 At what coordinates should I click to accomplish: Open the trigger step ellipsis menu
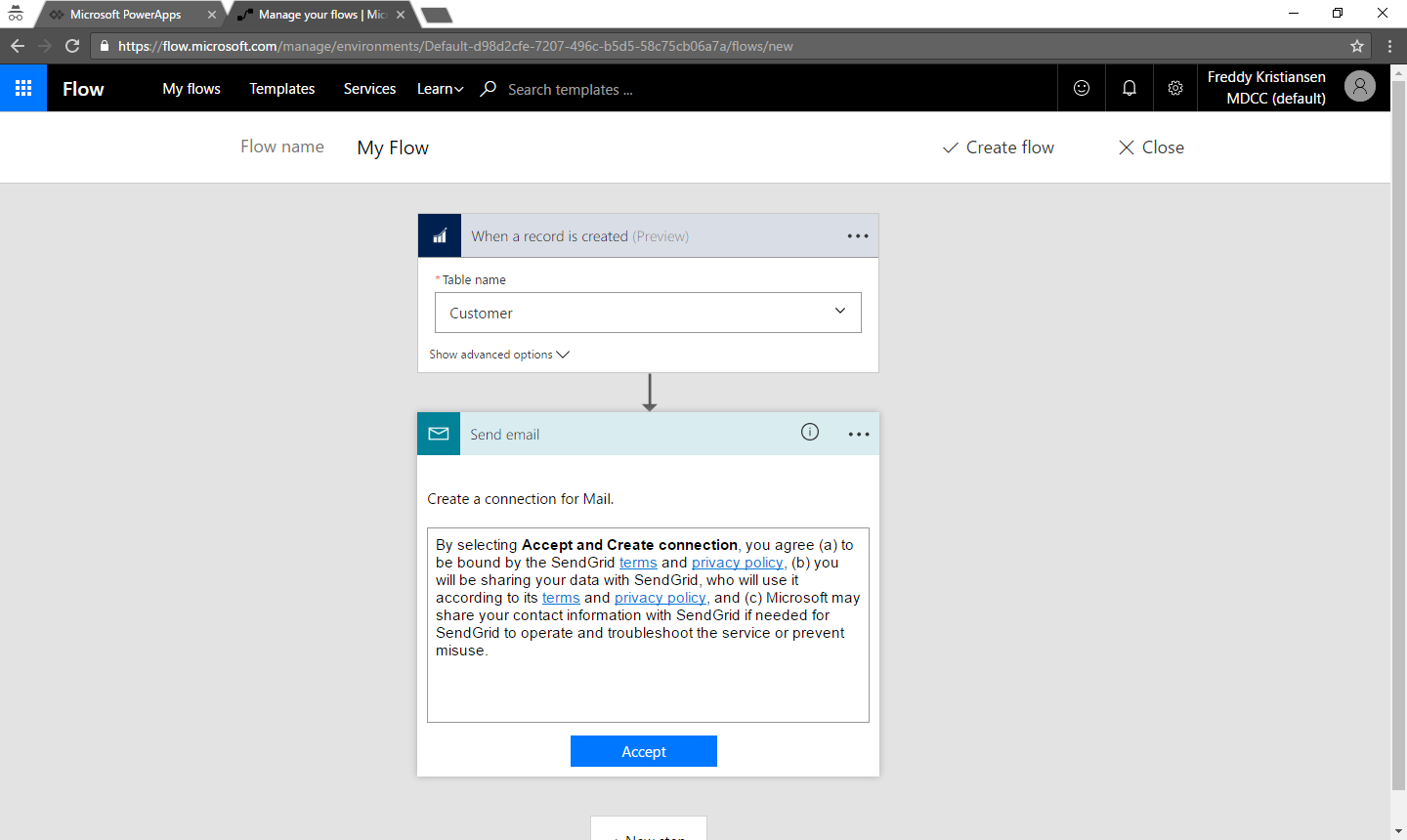857,236
